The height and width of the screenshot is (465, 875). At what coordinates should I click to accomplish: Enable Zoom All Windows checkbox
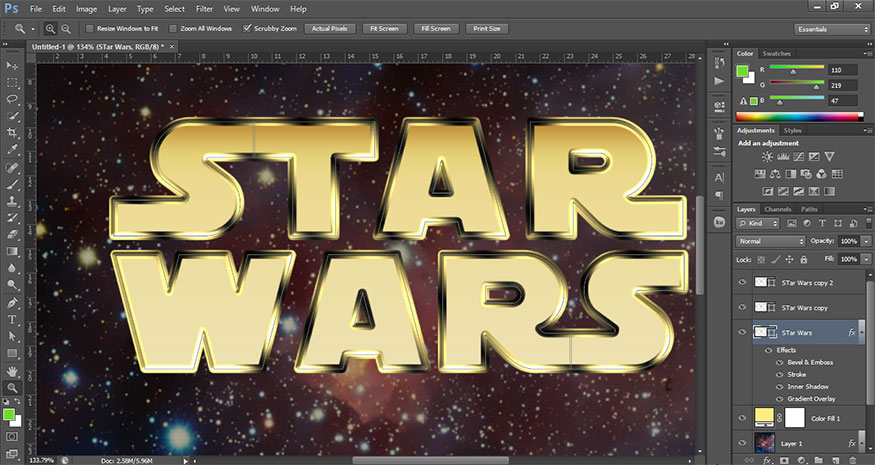coord(173,28)
